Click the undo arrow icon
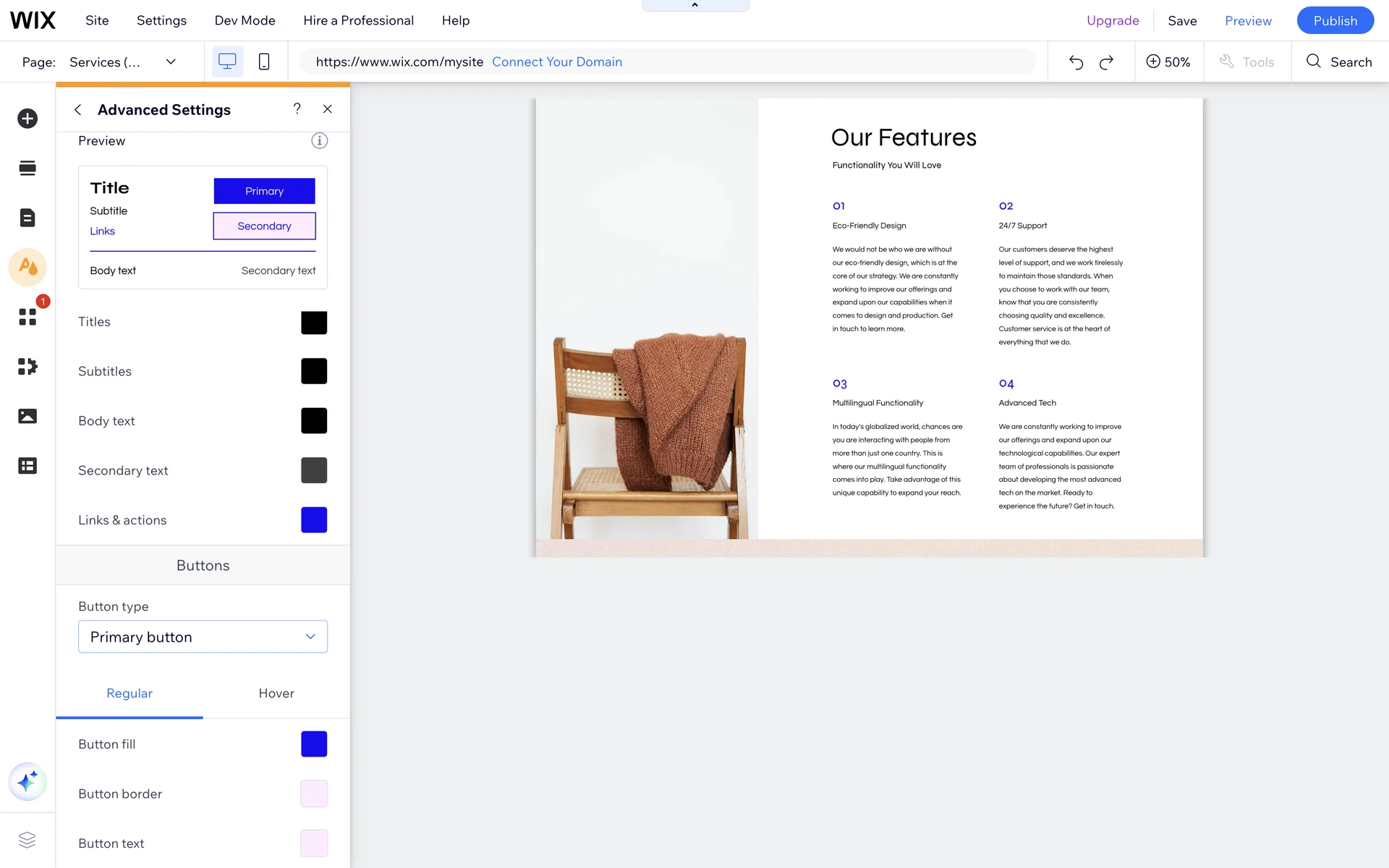Screen dimensions: 1389x868 tap(1076, 62)
